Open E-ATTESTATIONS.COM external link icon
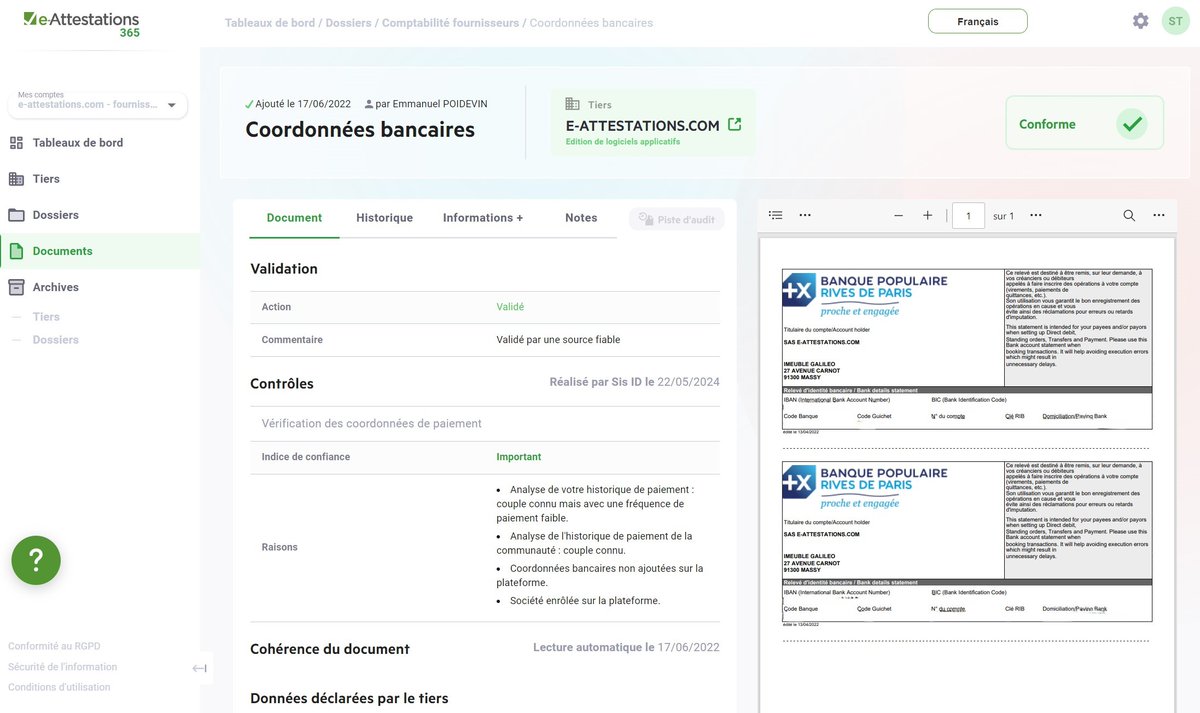This screenshot has width=1200, height=713. (734, 125)
